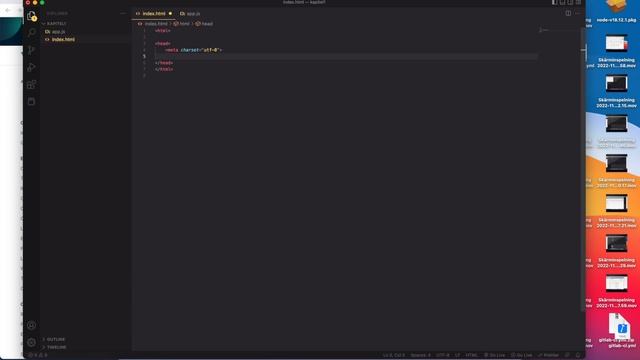Open the Run and Debug view

point(31,67)
